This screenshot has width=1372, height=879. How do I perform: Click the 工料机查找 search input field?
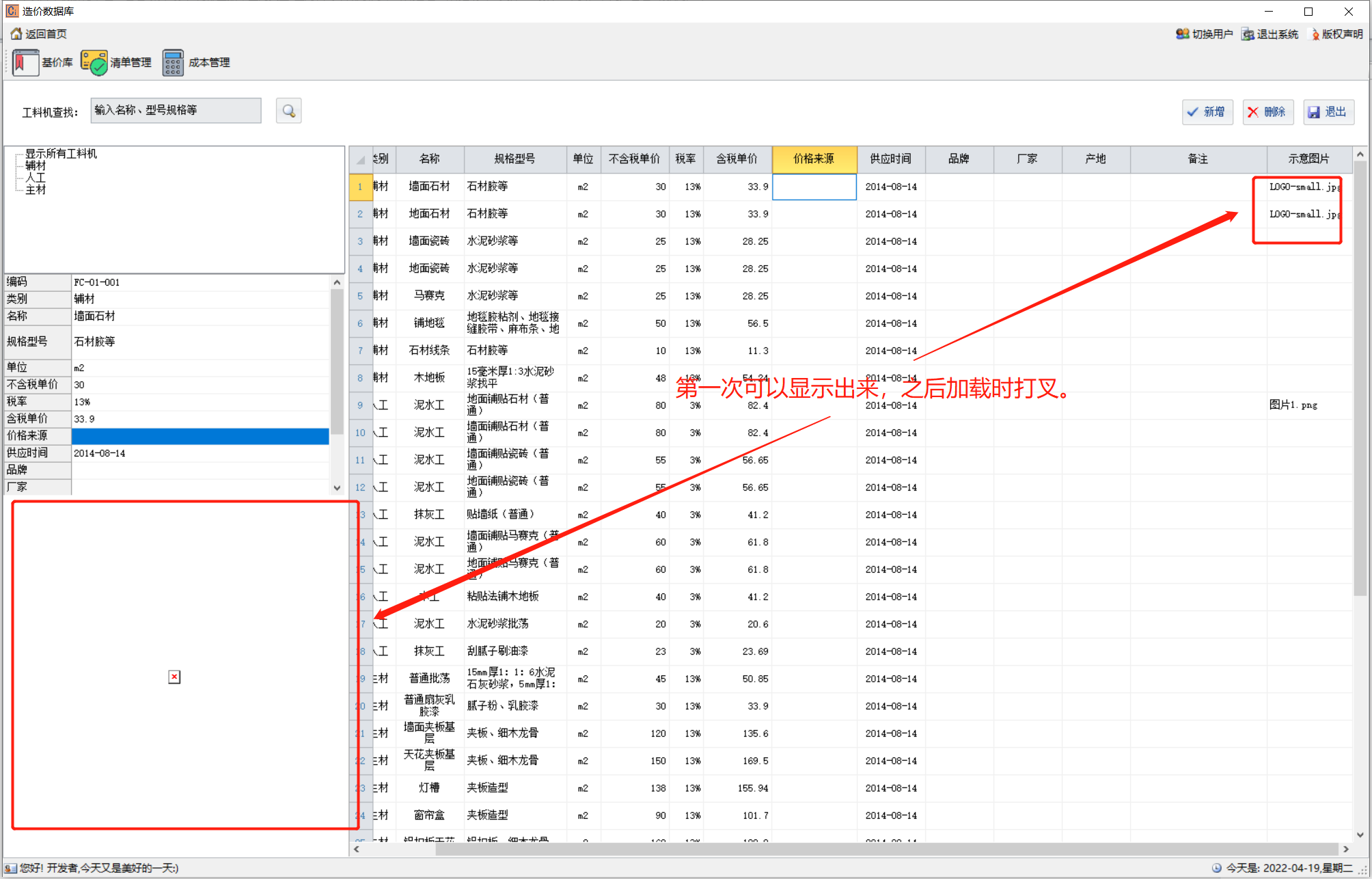176,111
